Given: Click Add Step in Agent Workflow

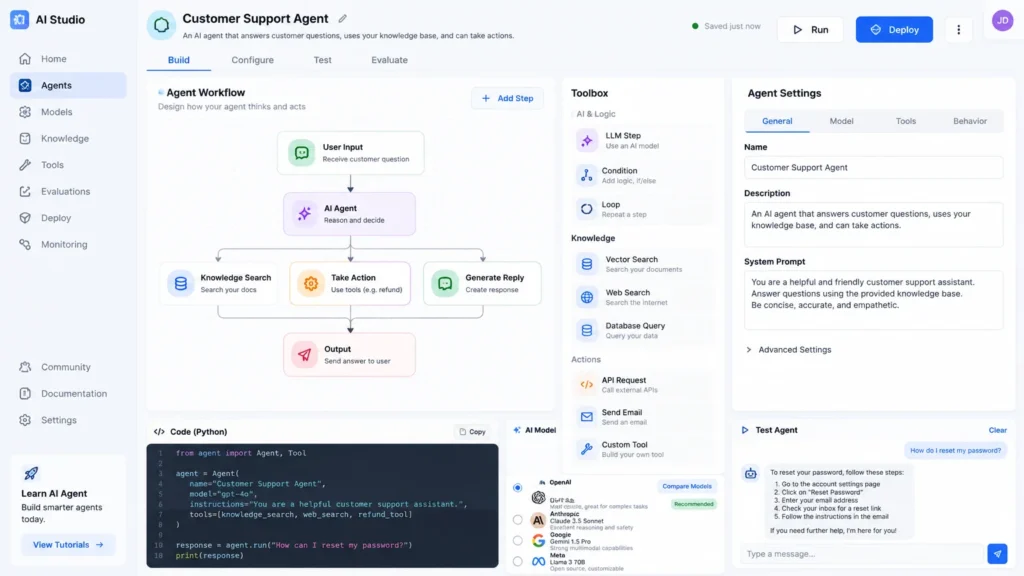Looking at the screenshot, I should [507, 98].
